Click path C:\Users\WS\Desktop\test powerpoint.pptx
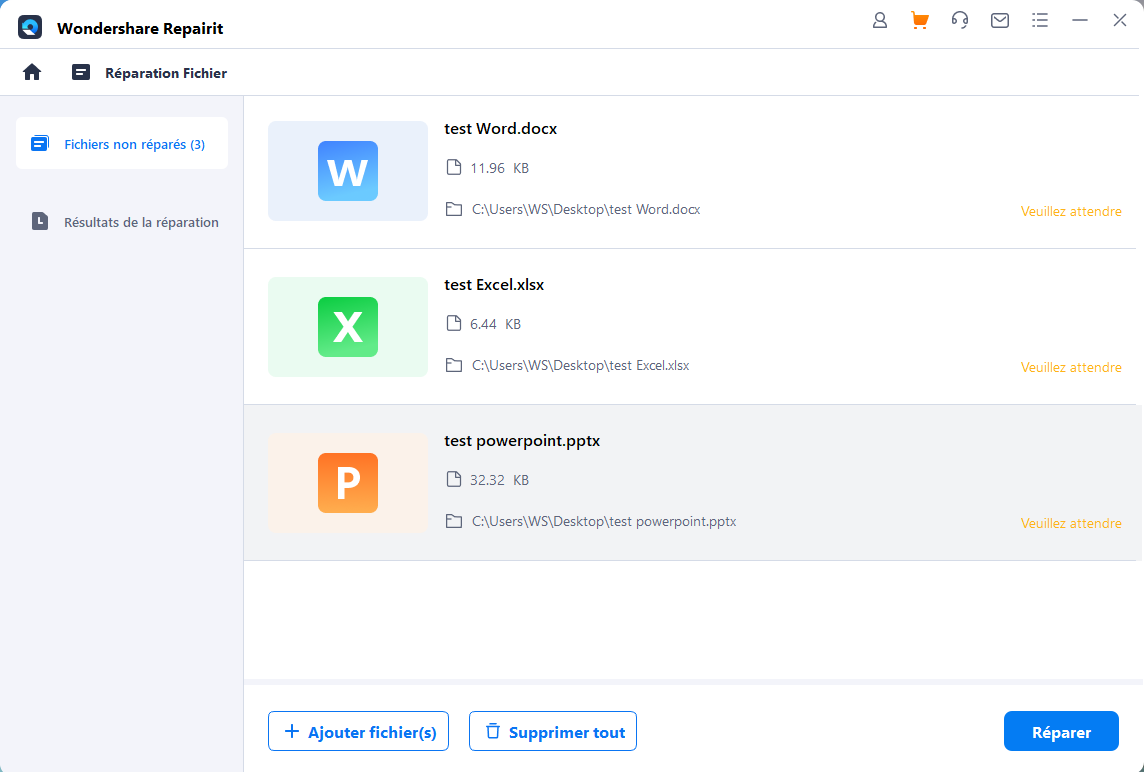The height and width of the screenshot is (772, 1144). click(x=604, y=522)
